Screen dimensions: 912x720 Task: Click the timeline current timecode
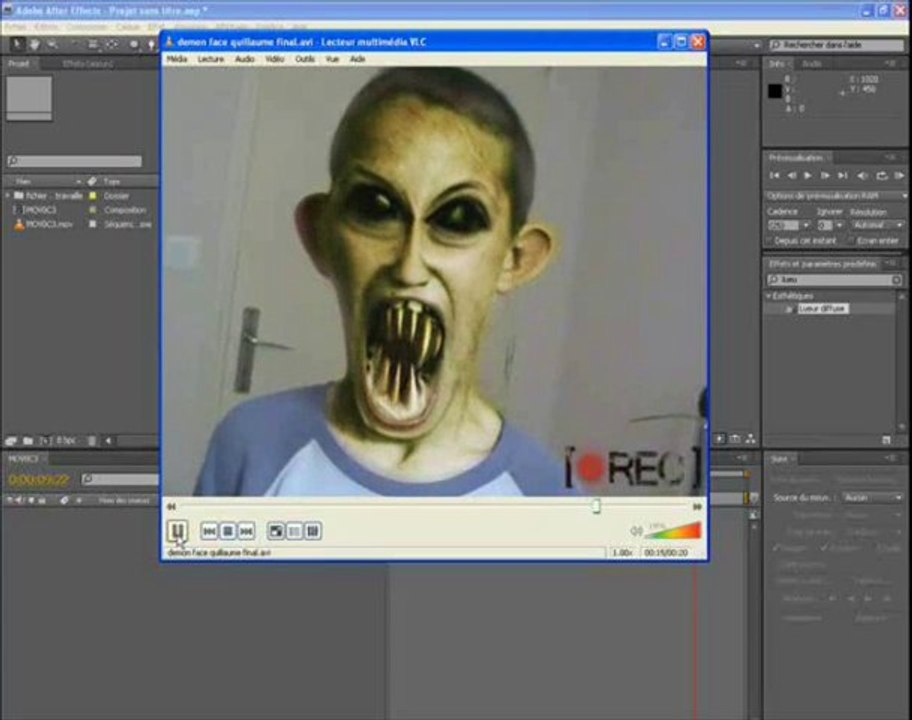point(38,479)
